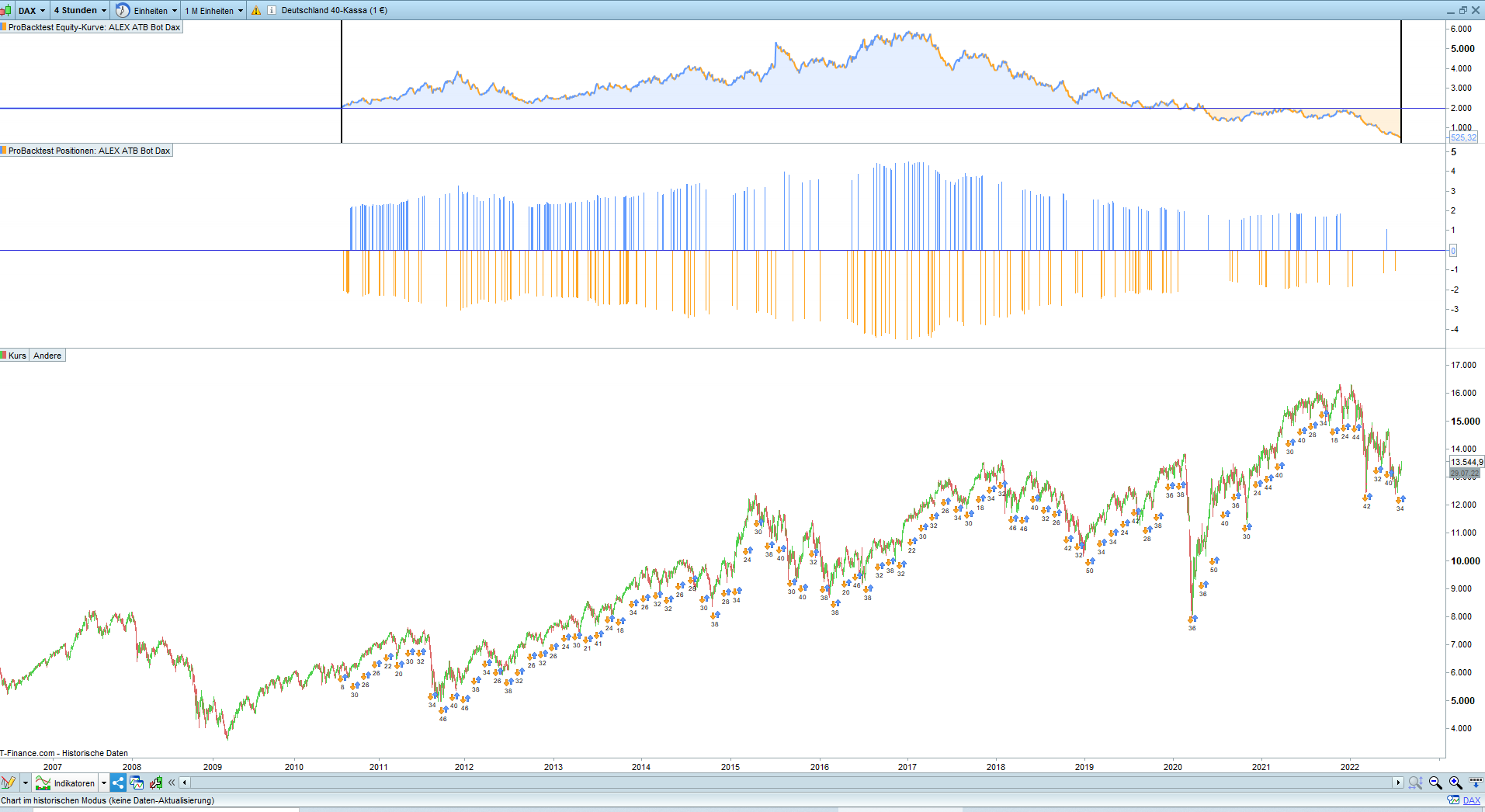This screenshot has width=1485, height=812.
Task: Click the drawing tools pencil icon
Action: click(9, 783)
